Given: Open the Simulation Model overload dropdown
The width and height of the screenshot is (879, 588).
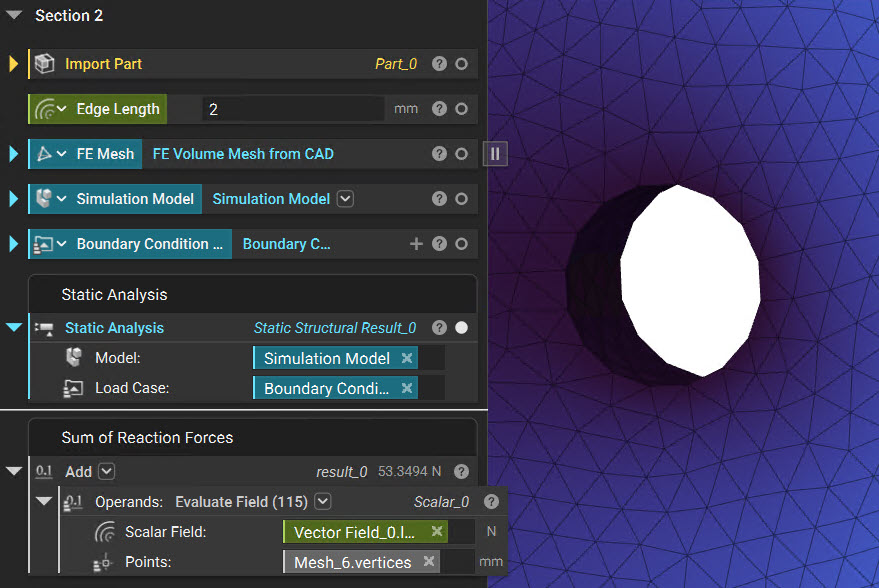Looking at the screenshot, I should (345, 199).
